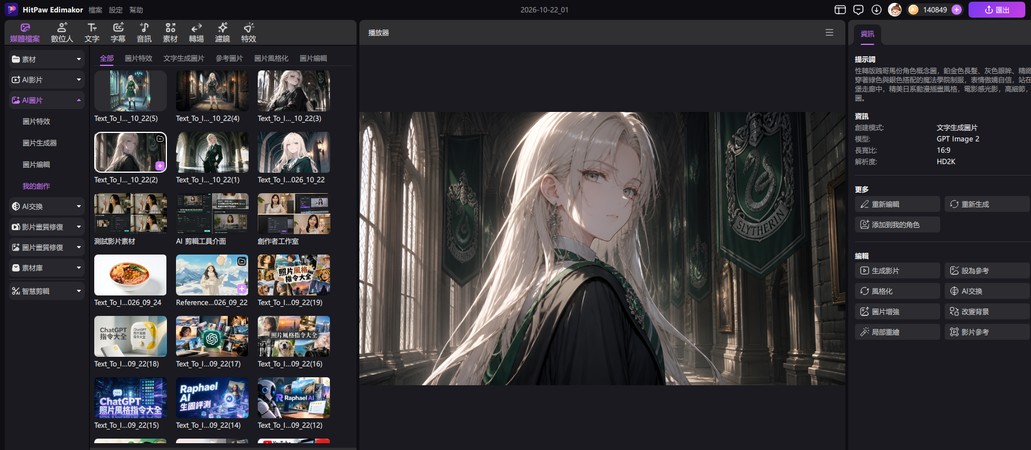Screen dimensions: 1031x450
Task: Expand the AI交換 sidebar section
Action: point(47,206)
